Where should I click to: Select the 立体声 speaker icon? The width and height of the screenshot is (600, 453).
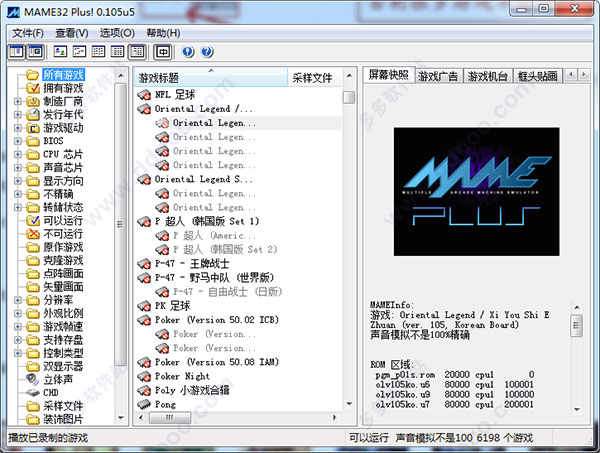(33, 380)
